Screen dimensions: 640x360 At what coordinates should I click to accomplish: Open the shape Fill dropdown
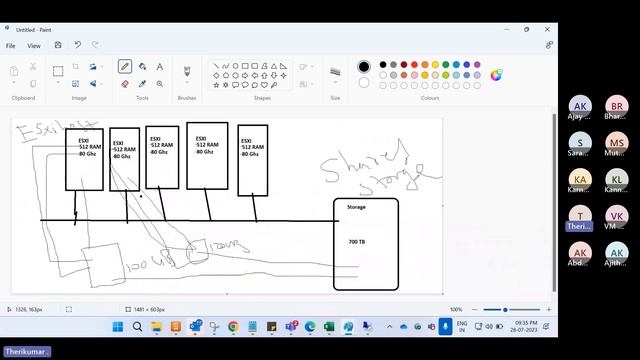(x=306, y=84)
